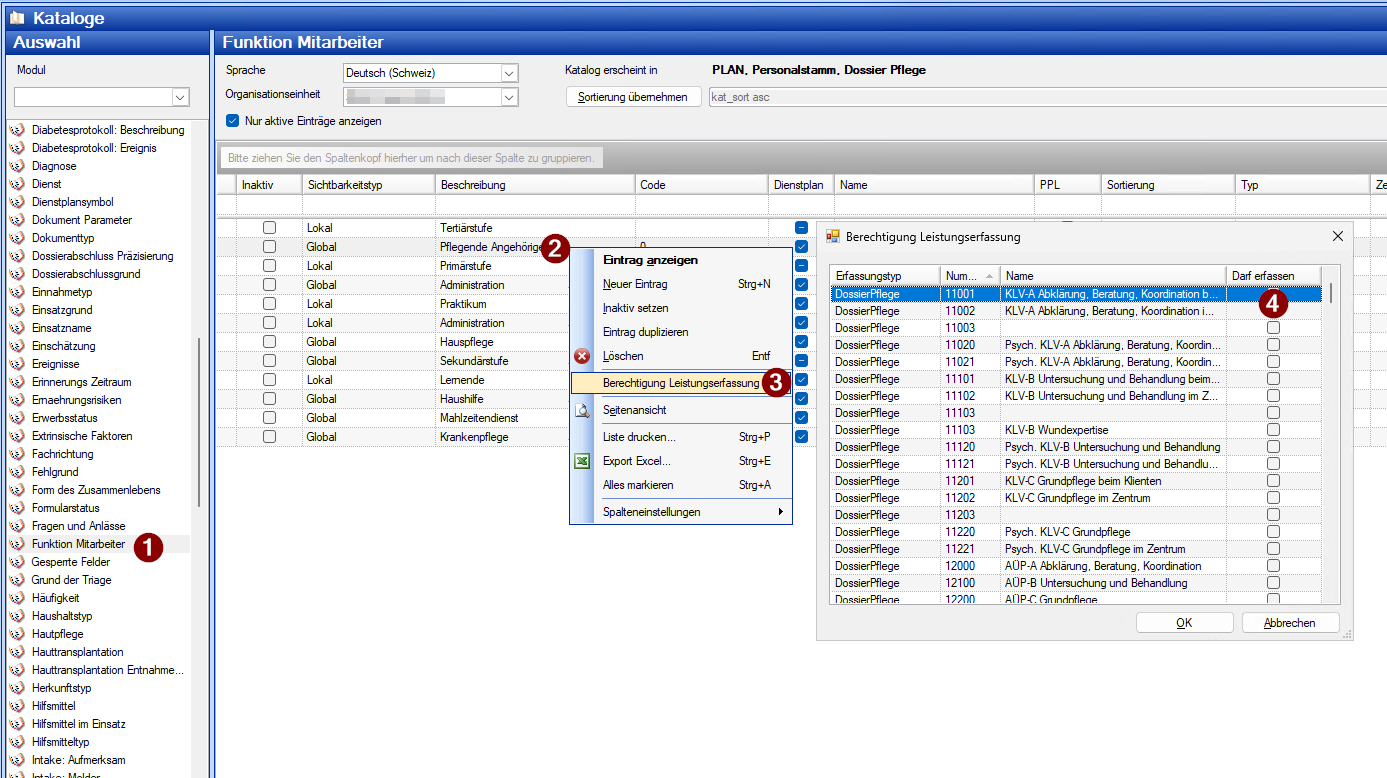The height and width of the screenshot is (778, 1387).
Task: Toggle 'Nur aktive Einträge anzeigen' checkbox
Action: pyautogui.click(x=233, y=121)
